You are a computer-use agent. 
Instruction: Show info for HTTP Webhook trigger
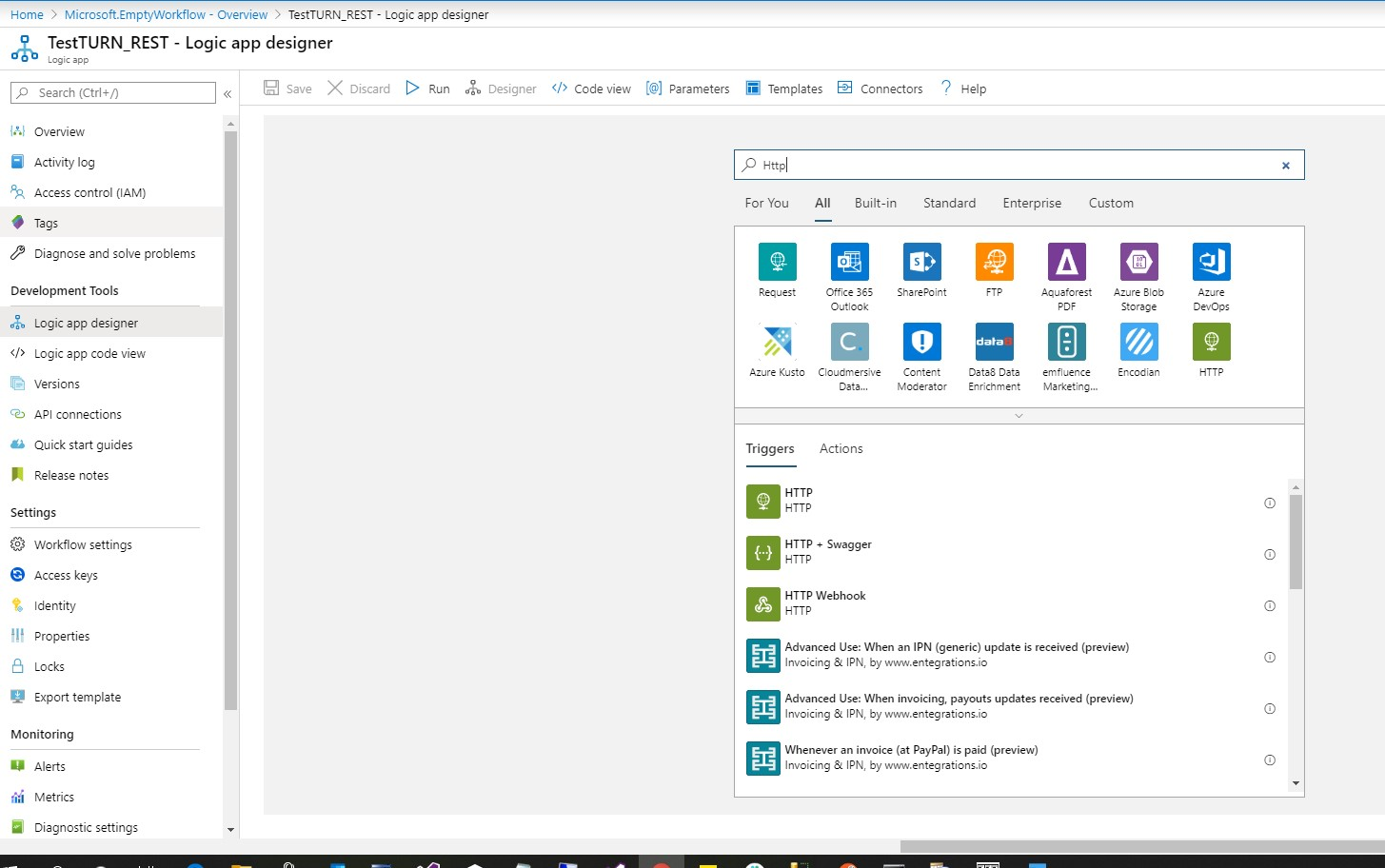point(1269,605)
